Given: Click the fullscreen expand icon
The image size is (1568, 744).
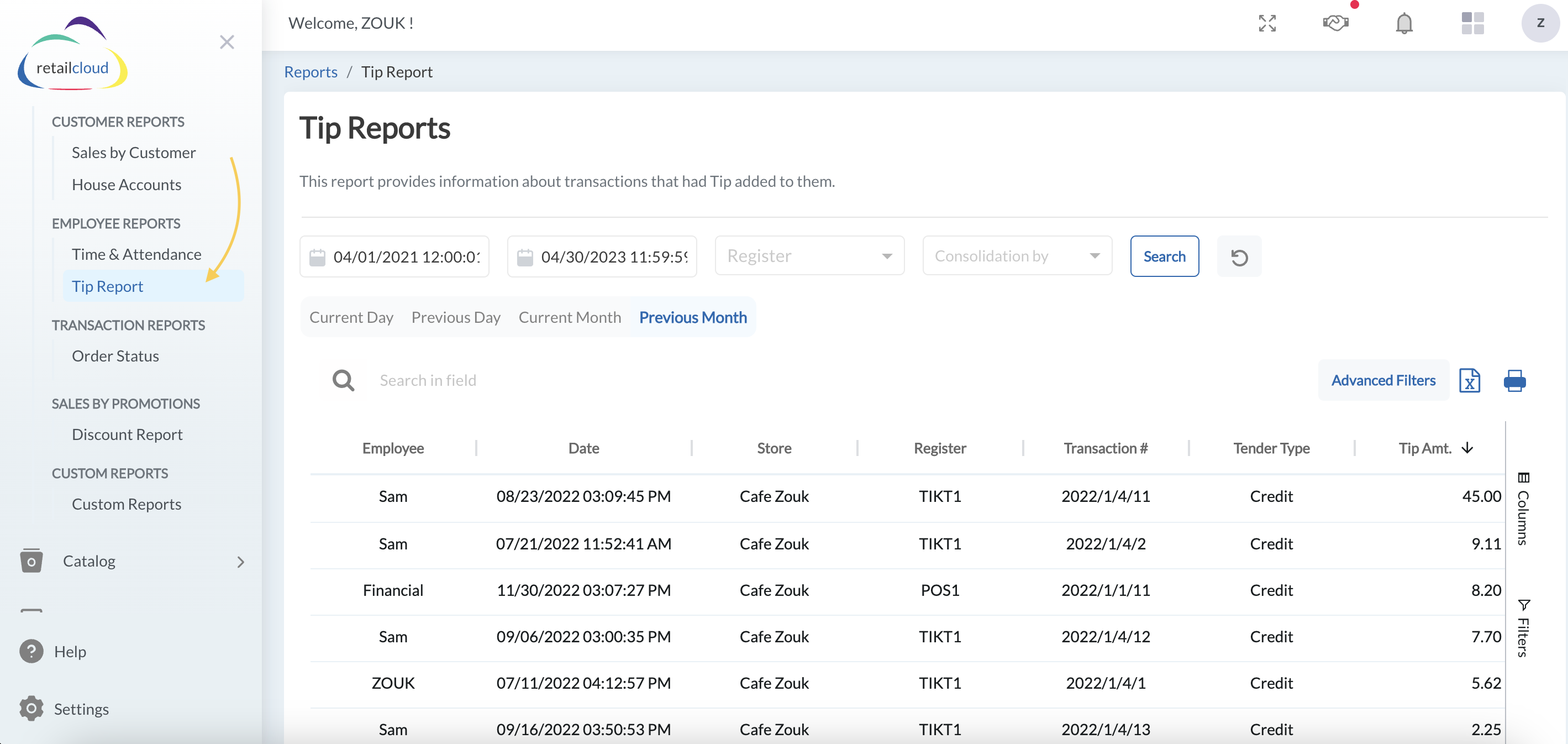Looking at the screenshot, I should pos(1267,23).
